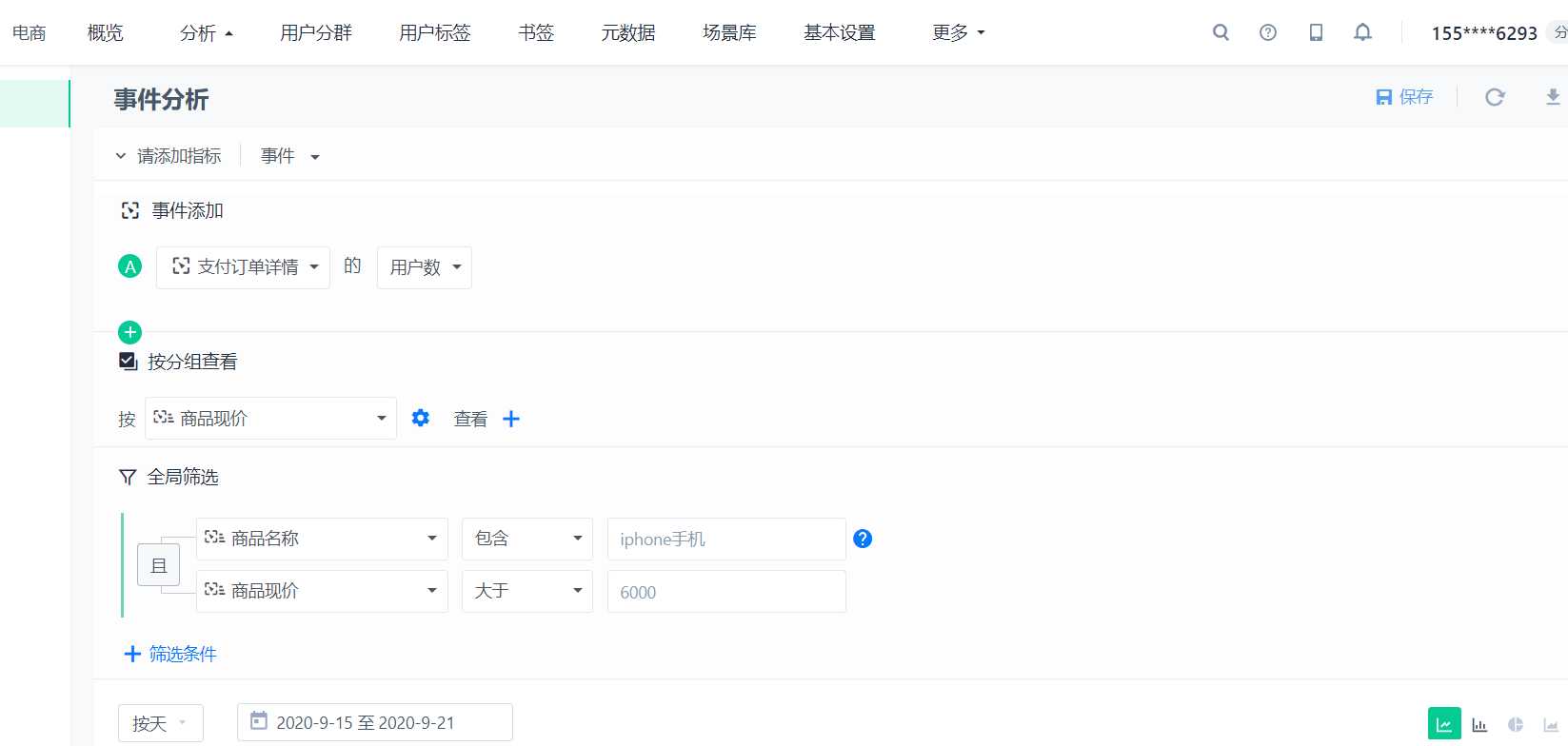
Task: Select the line chart view icon
Action: coord(1444,724)
